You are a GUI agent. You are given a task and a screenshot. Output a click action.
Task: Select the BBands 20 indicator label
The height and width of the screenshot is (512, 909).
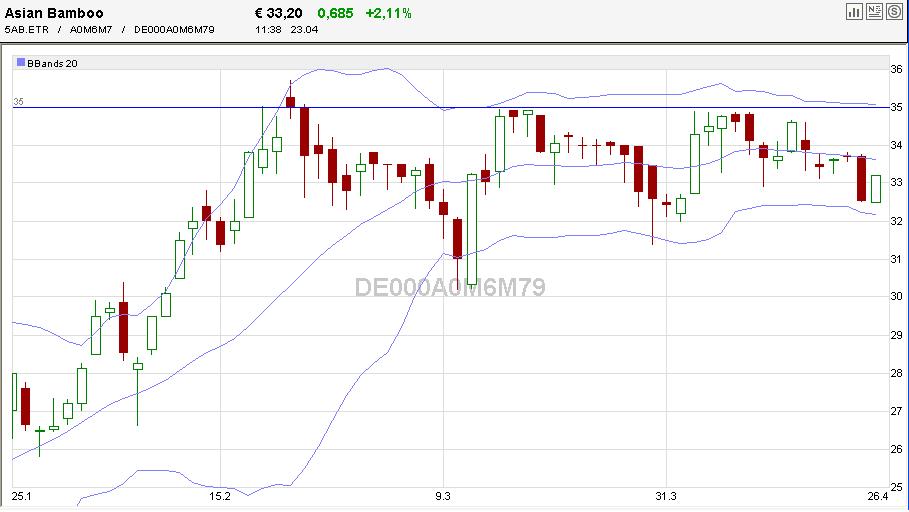(x=52, y=63)
